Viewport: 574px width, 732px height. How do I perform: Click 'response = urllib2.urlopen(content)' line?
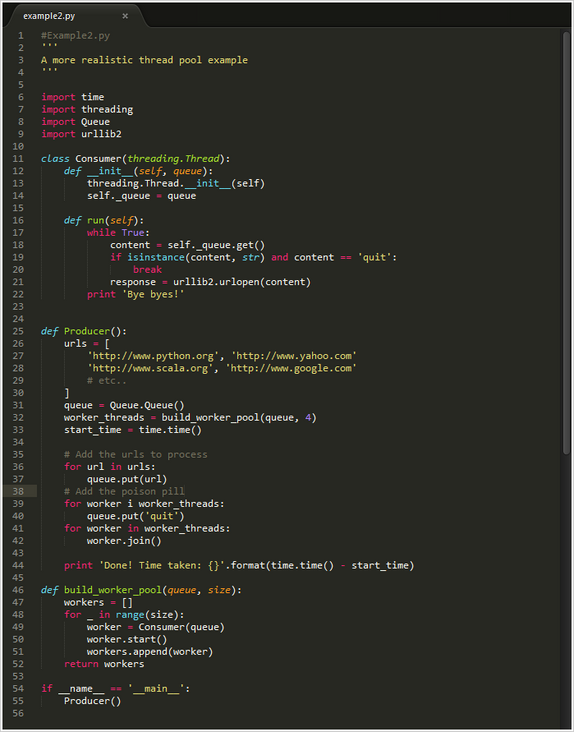210,282
